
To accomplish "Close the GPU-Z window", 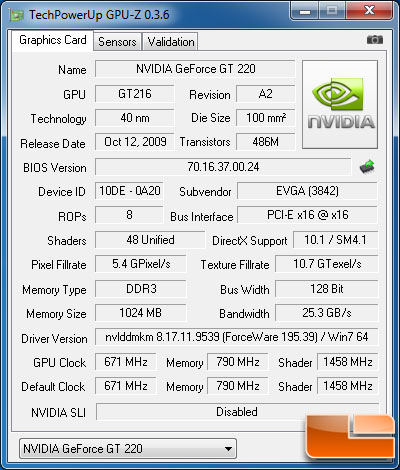I will coord(369,12).
